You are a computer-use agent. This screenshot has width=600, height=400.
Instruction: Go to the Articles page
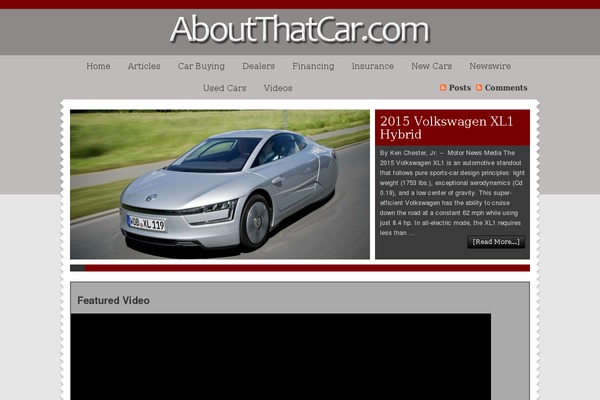144,66
